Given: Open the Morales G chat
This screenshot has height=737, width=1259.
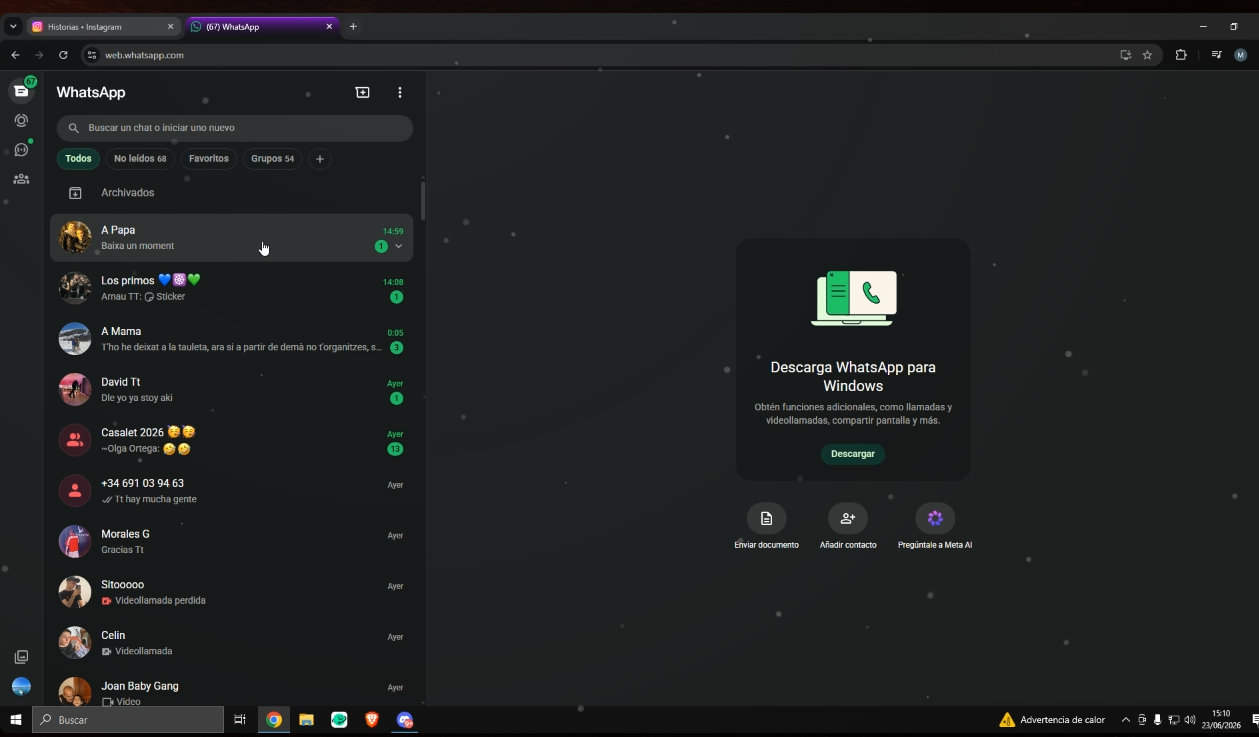Looking at the screenshot, I should coord(231,542).
